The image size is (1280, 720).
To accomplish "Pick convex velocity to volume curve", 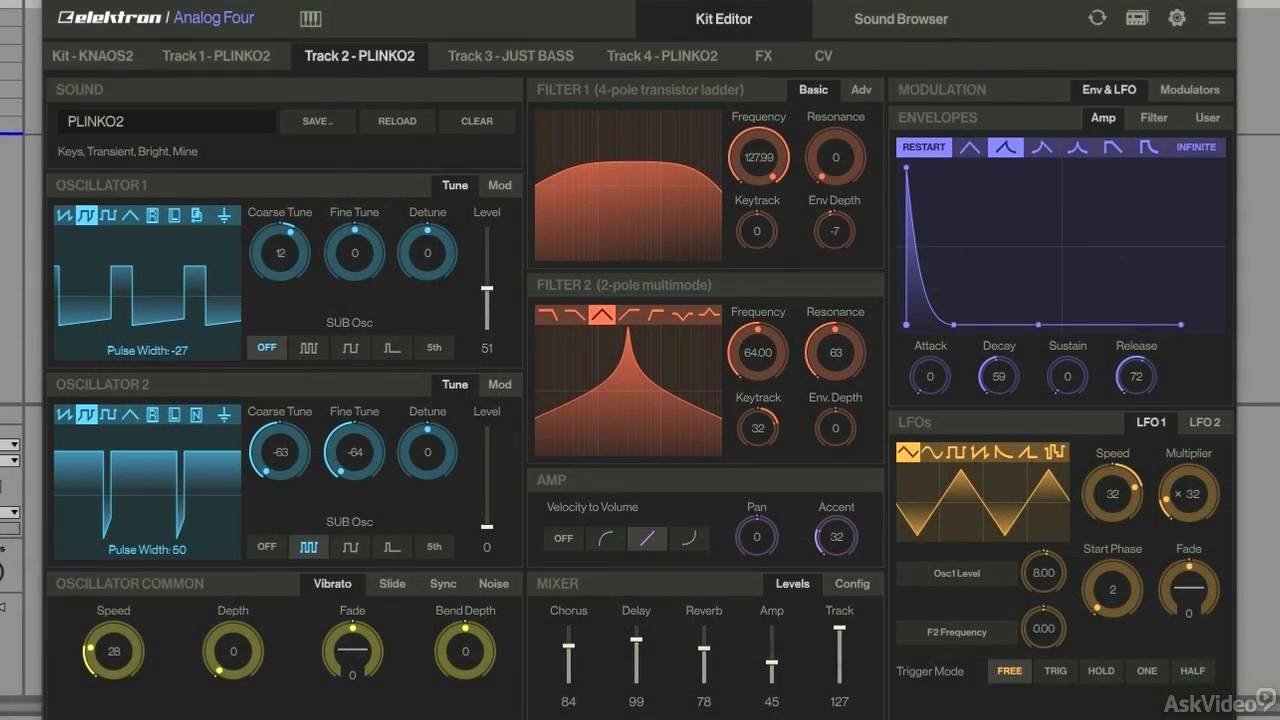I will [x=606, y=538].
